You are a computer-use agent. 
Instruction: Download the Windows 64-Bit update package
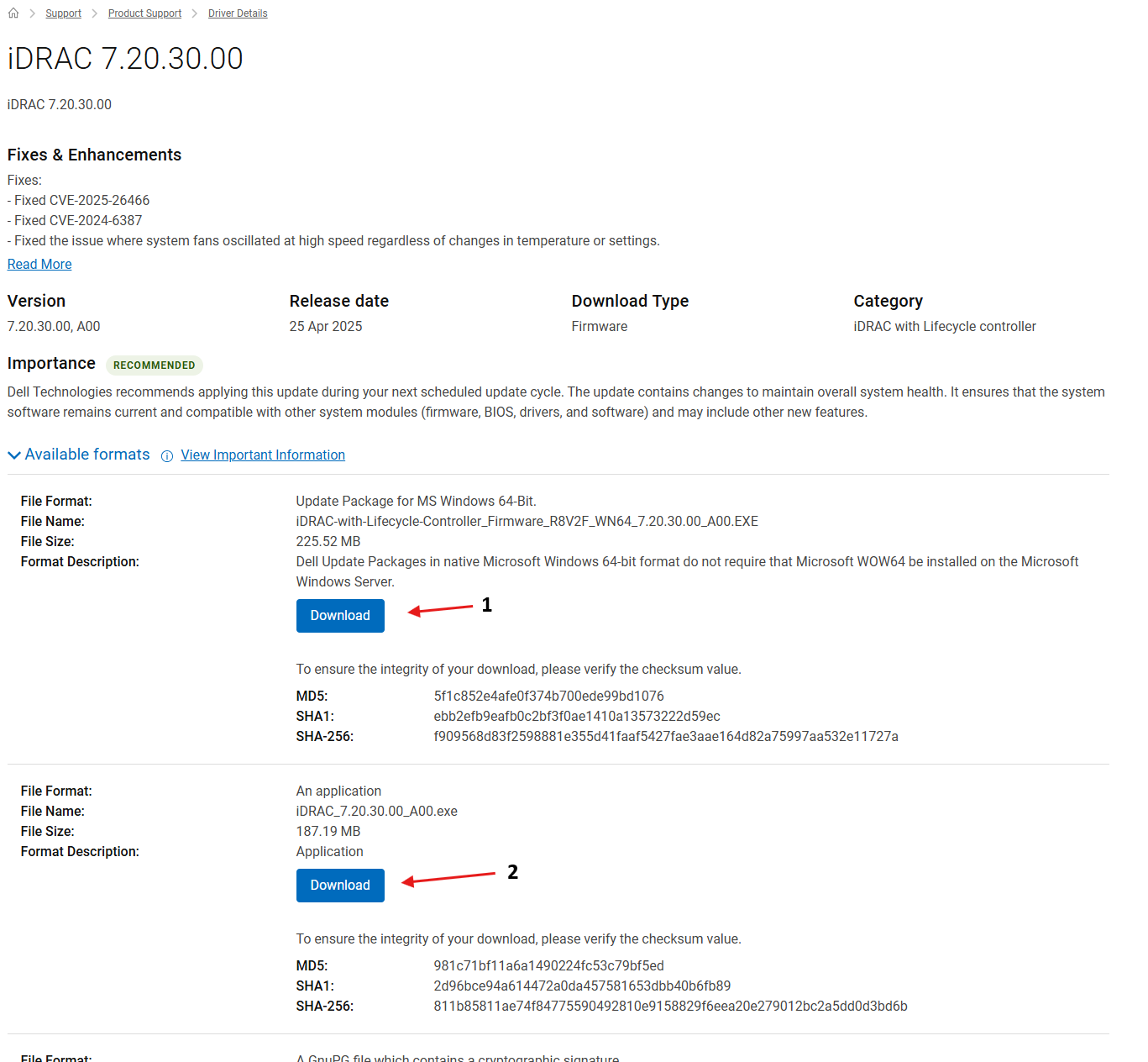(x=339, y=615)
